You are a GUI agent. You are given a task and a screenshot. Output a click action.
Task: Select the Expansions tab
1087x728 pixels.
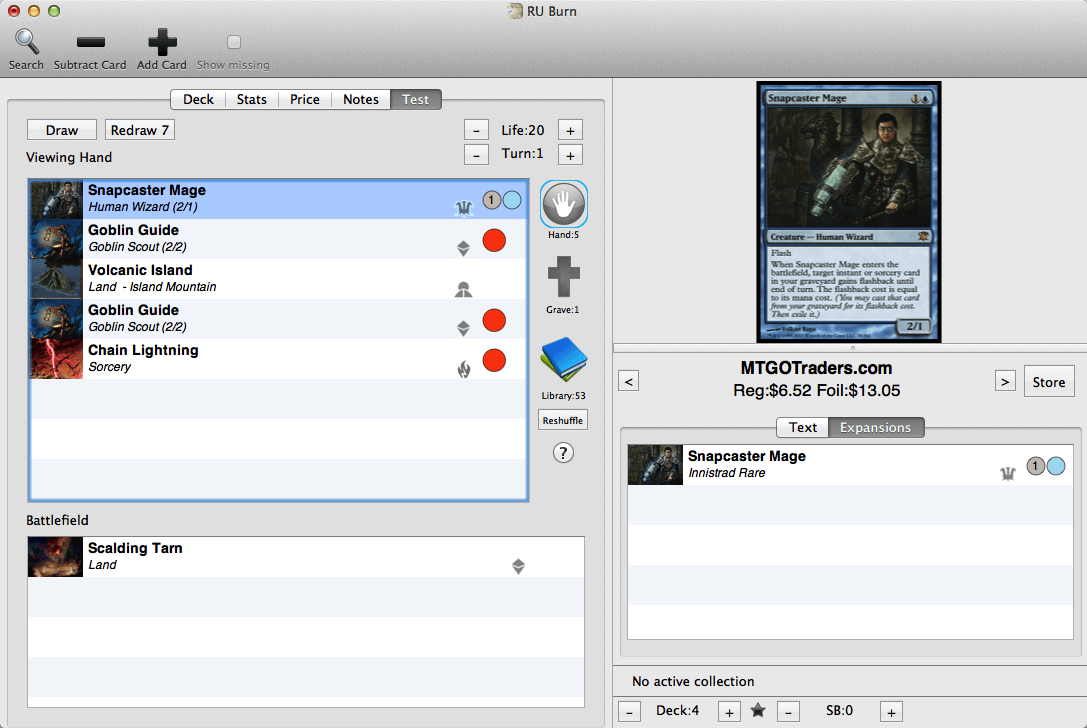click(876, 428)
